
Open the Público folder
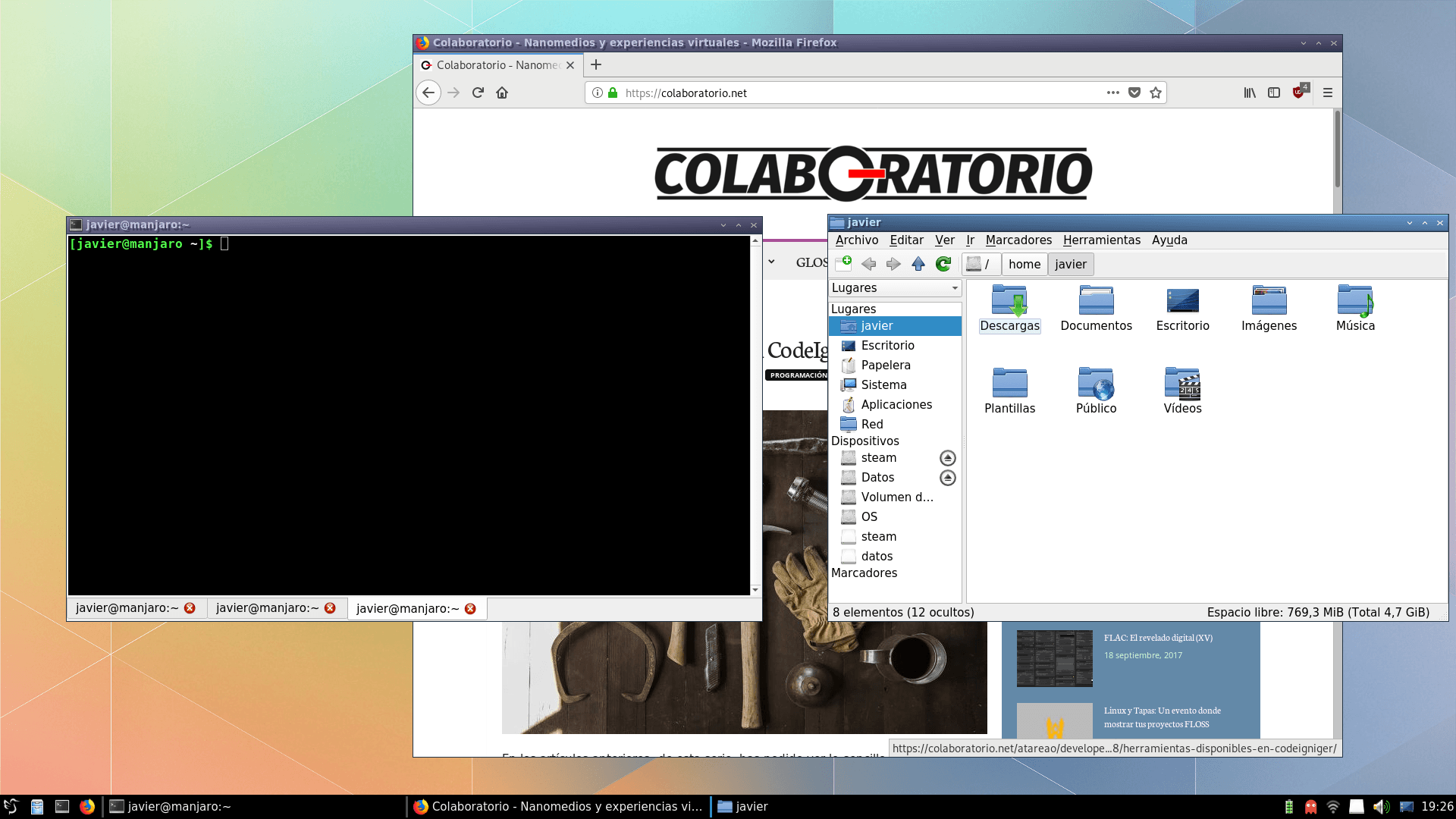[x=1096, y=391]
